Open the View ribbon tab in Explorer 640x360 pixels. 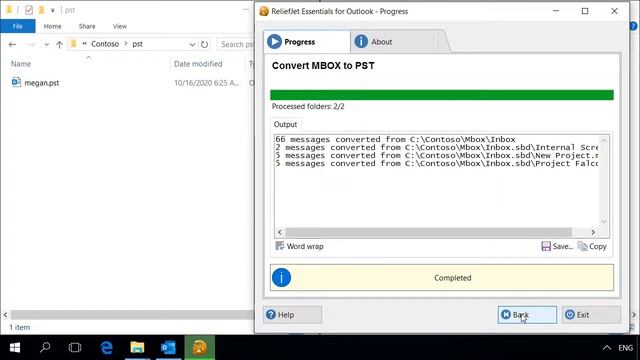tap(120, 26)
